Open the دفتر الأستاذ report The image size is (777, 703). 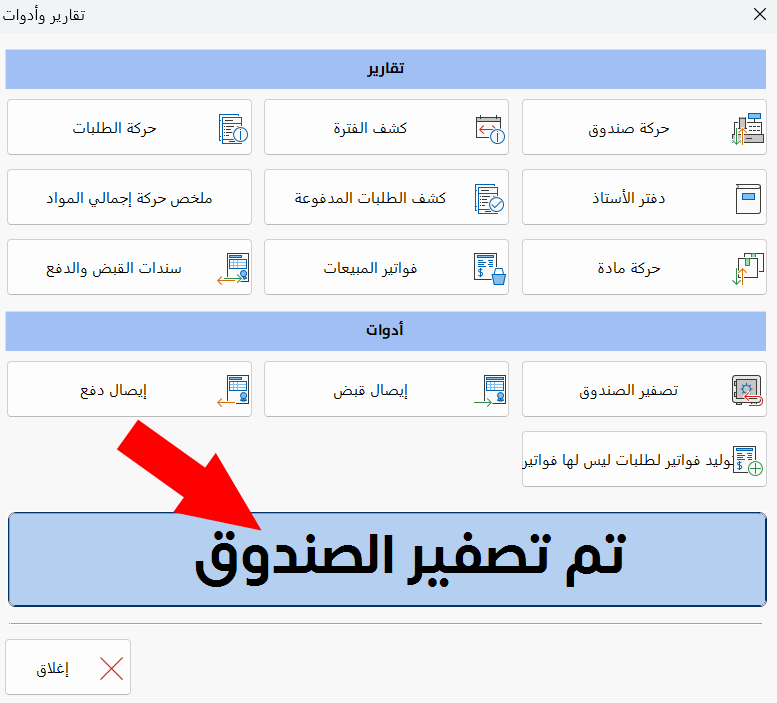[644, 197]
